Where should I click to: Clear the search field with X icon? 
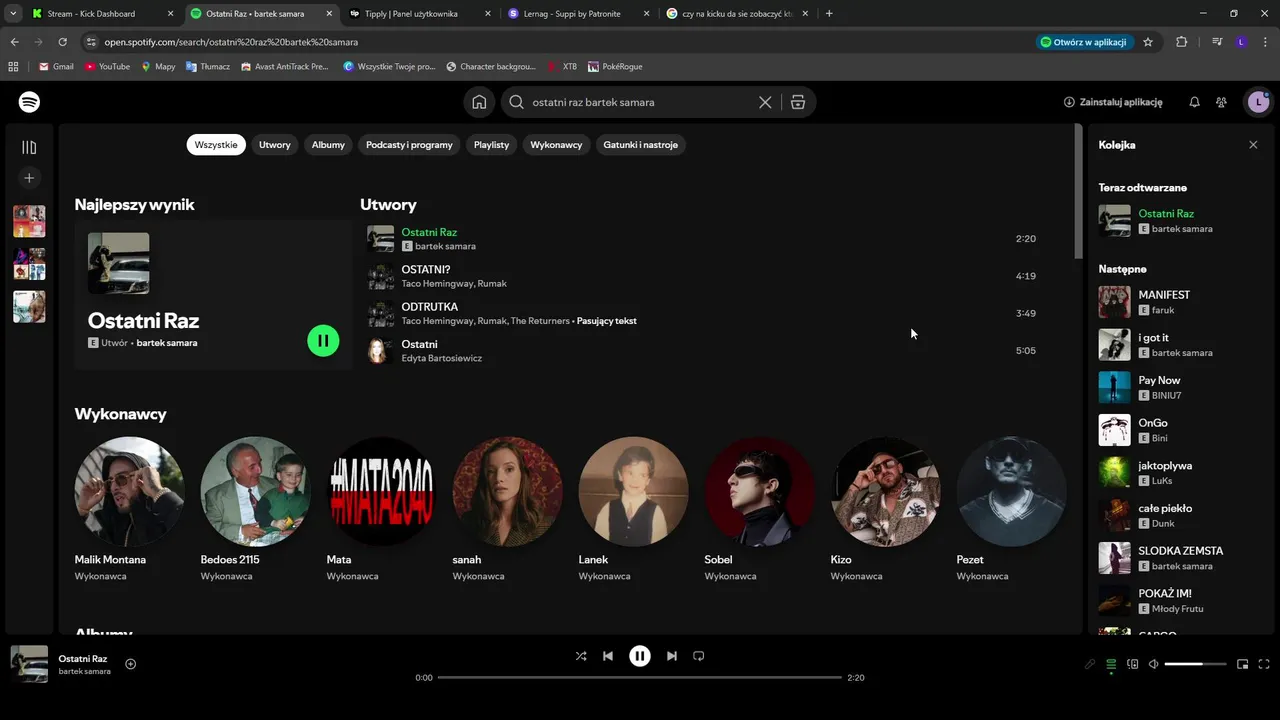tap(765, 102)
